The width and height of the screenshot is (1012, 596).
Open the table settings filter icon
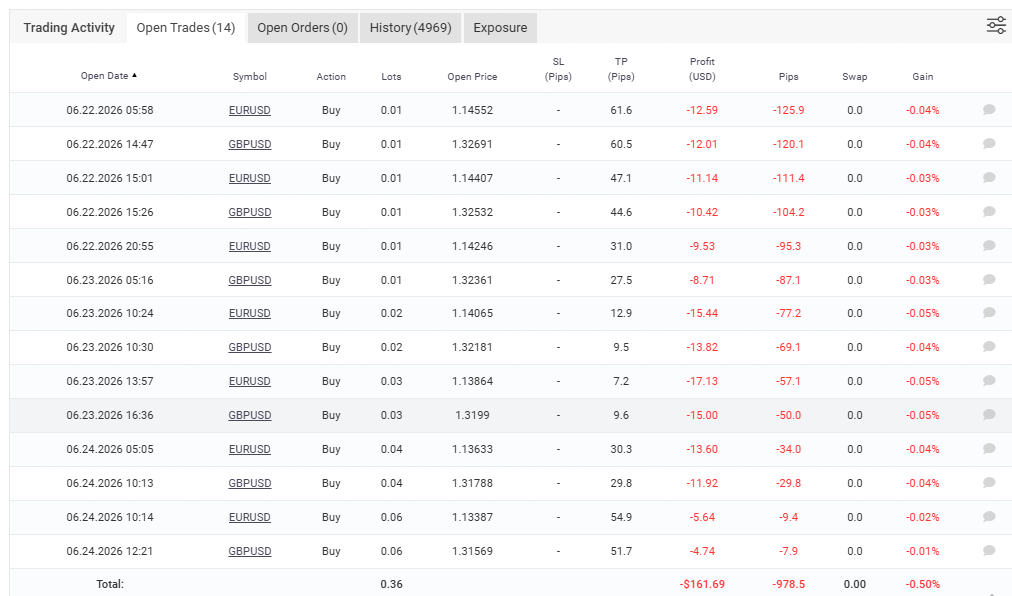coord(996,25)
